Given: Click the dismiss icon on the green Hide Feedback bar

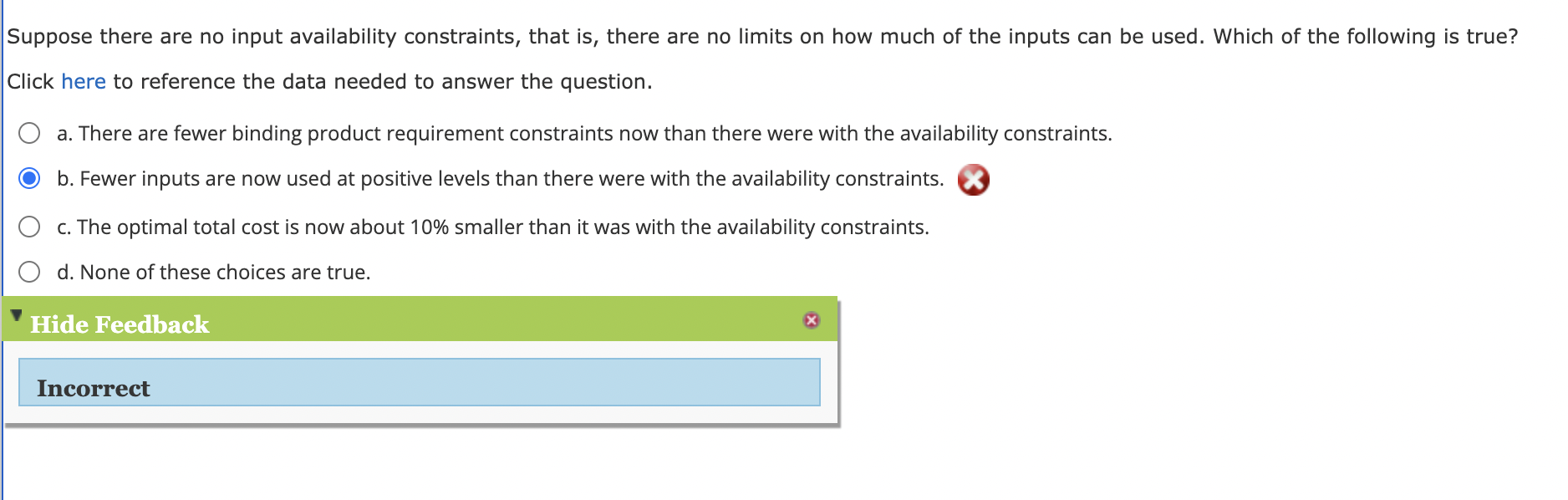Looking at the screenshot, I should (812, 319).
